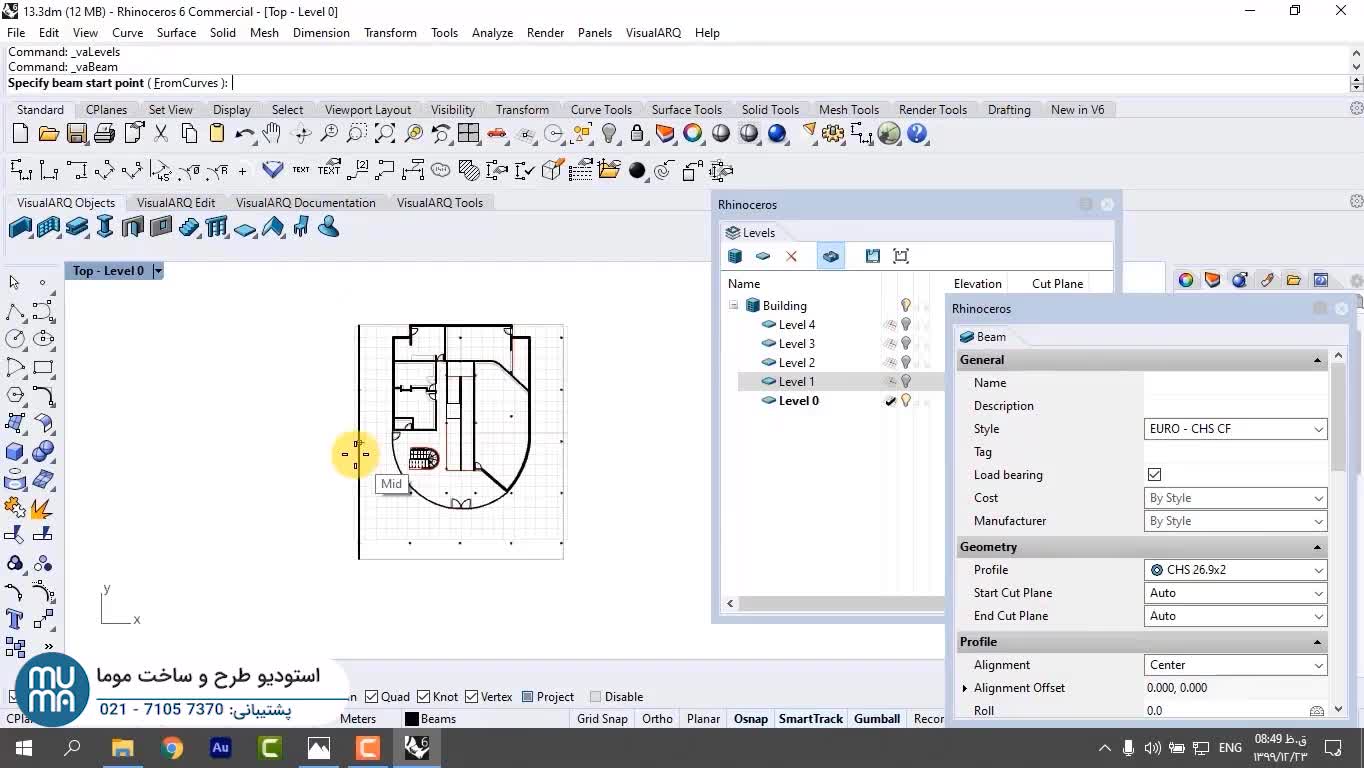Screen dimensions: 1364x768
Task: Toggle the Load bearing checkbox
Action: (1154, 475)
